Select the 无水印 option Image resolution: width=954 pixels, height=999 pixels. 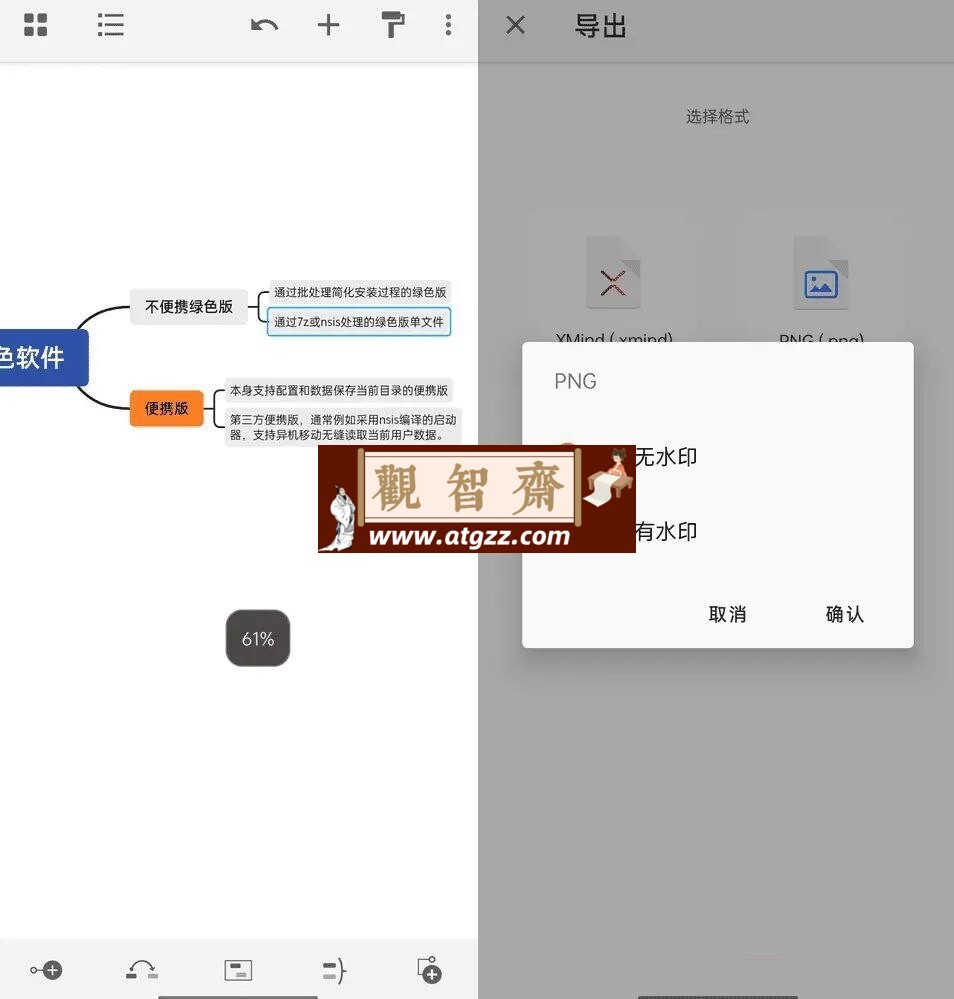point(665,457)
